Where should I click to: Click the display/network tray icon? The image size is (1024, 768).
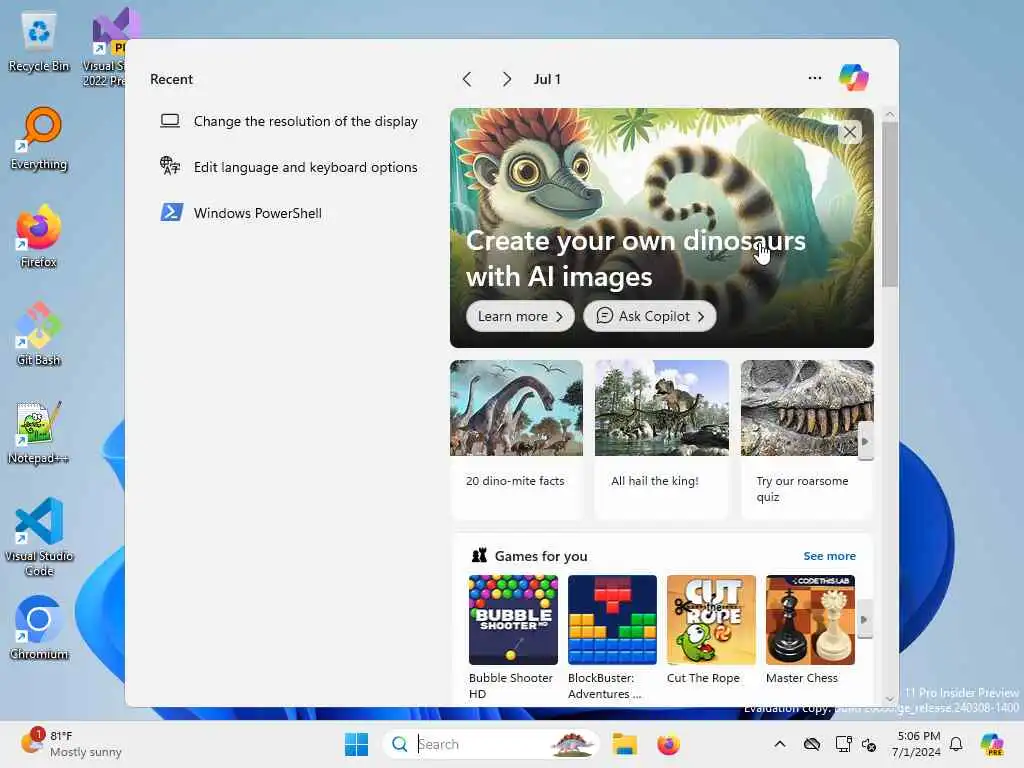(843, 744)
